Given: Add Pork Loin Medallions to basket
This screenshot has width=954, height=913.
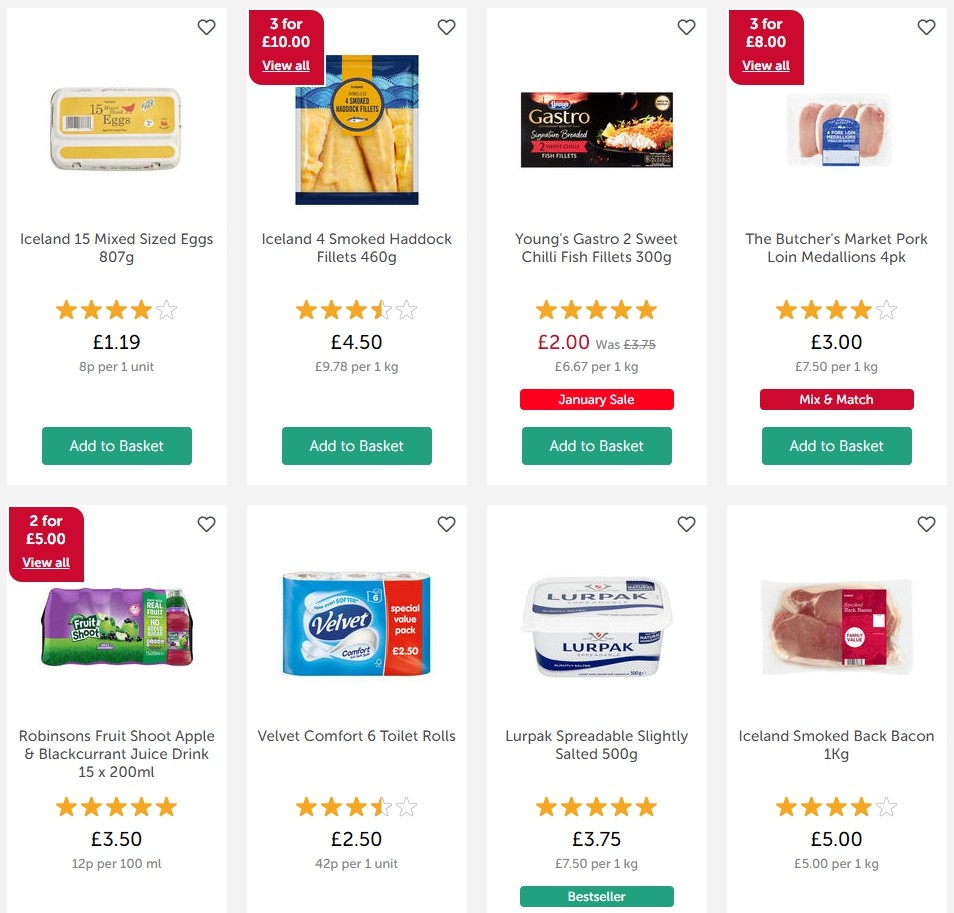Looking at the screenshot, I should tap(836, 446).
